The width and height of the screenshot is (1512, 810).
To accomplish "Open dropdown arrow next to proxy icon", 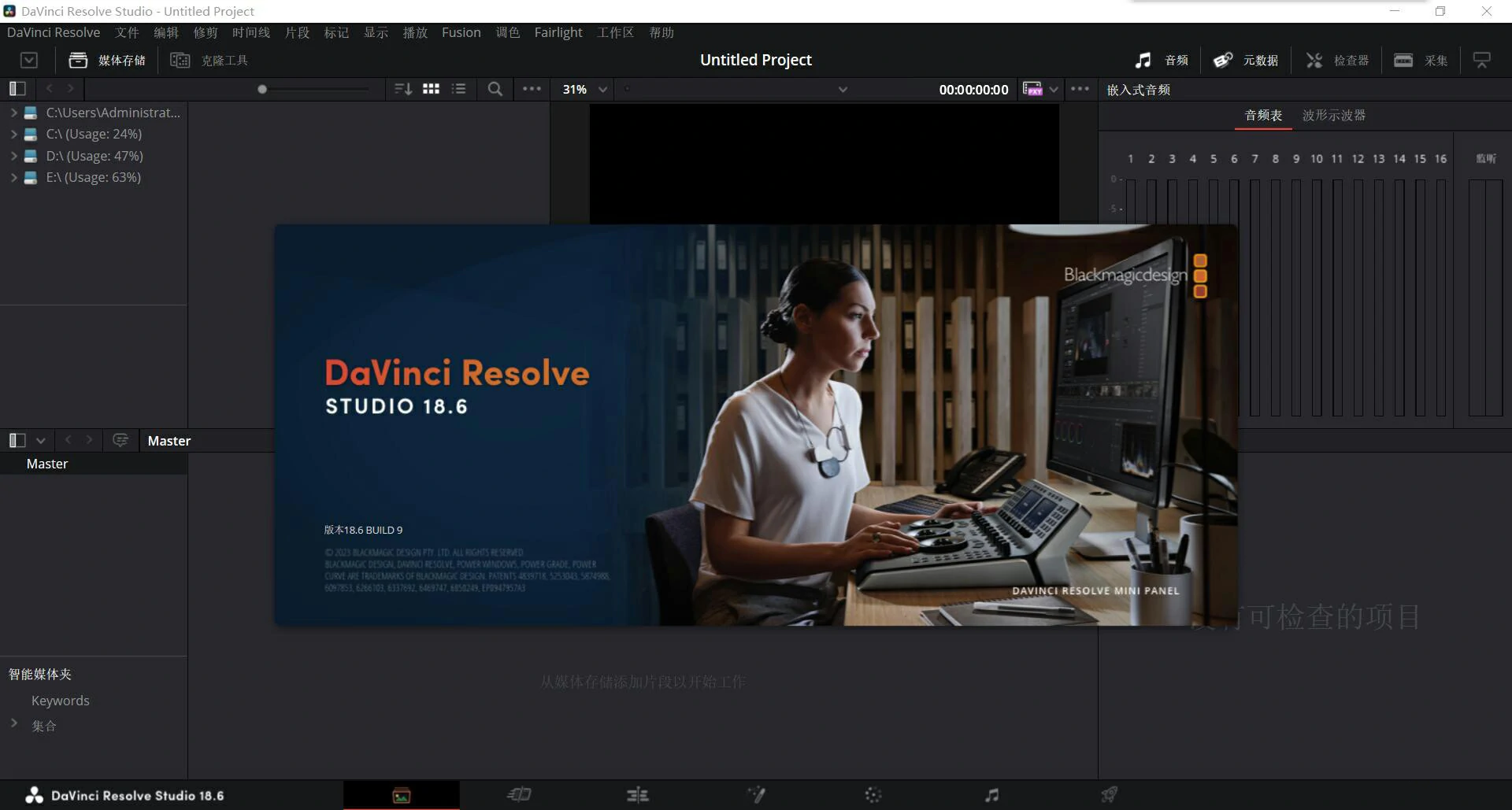I will [x=1054, y=89].
